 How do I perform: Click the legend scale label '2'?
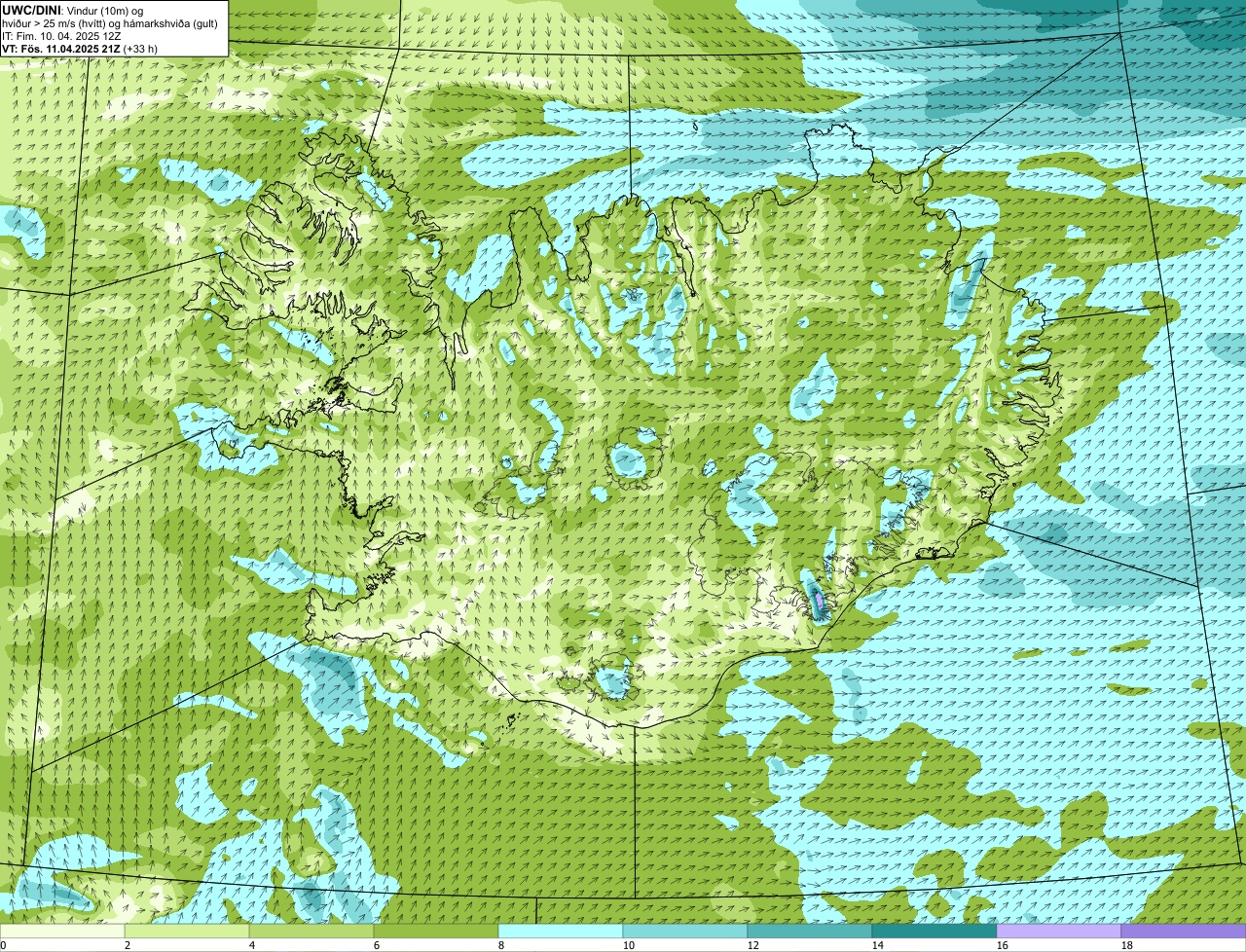pos(128,945)
